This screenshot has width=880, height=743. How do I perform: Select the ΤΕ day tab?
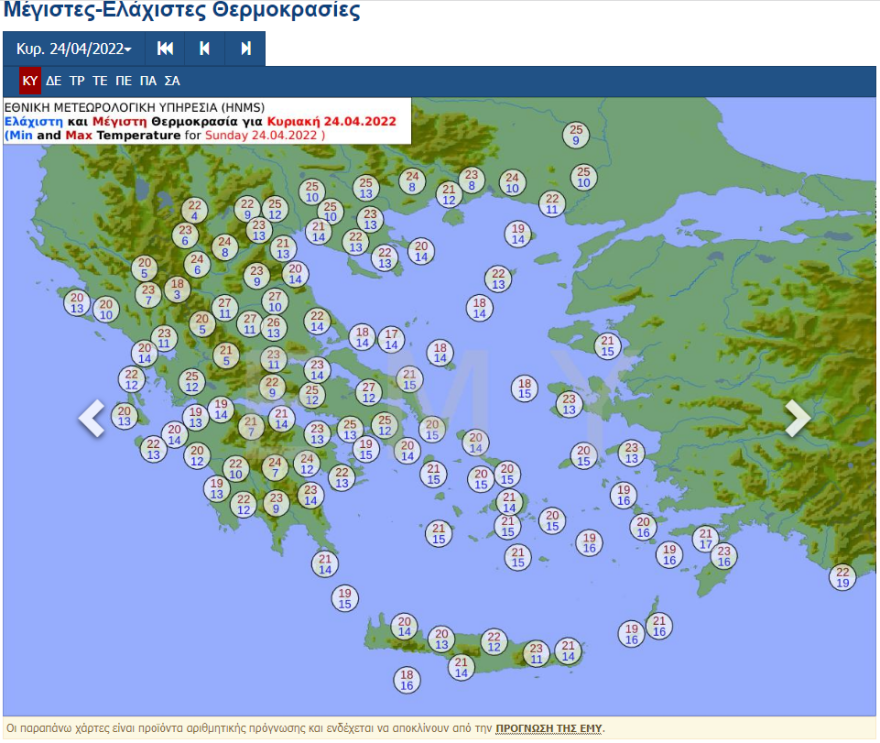pos(100,81)
